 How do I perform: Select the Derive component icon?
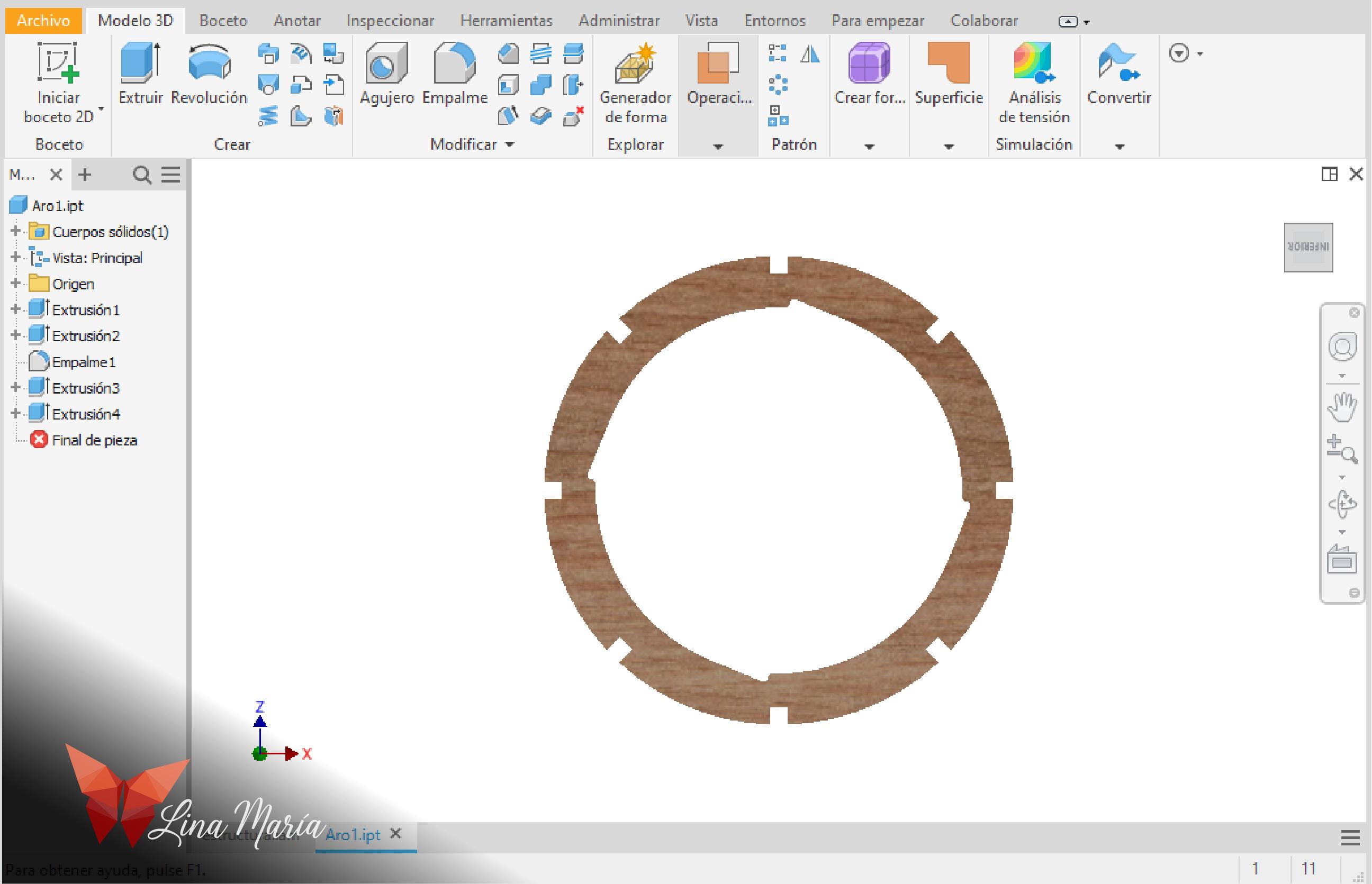click(301, 85)
